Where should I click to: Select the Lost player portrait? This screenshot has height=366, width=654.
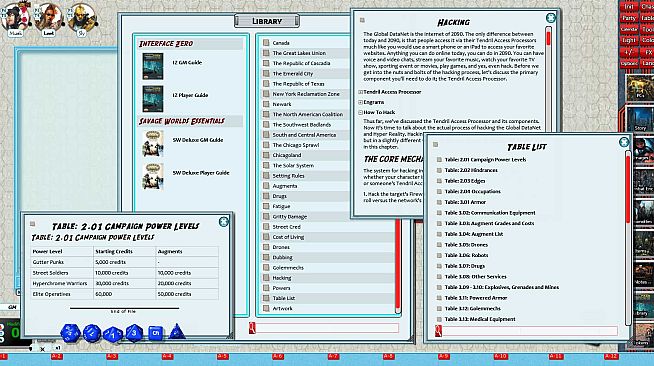click(x=49, y=18)
